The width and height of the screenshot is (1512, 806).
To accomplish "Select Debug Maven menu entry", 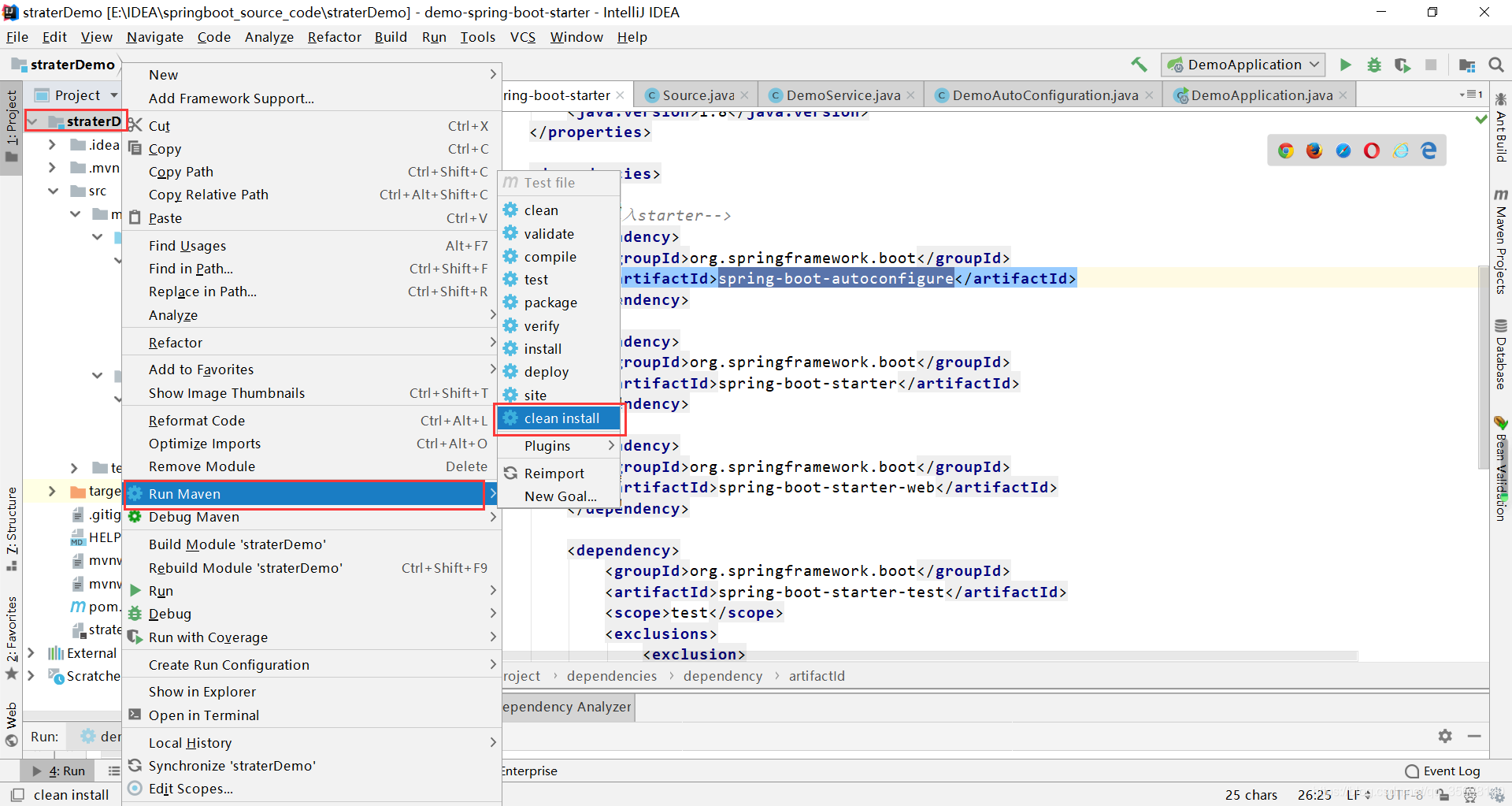I will point(312,517).
